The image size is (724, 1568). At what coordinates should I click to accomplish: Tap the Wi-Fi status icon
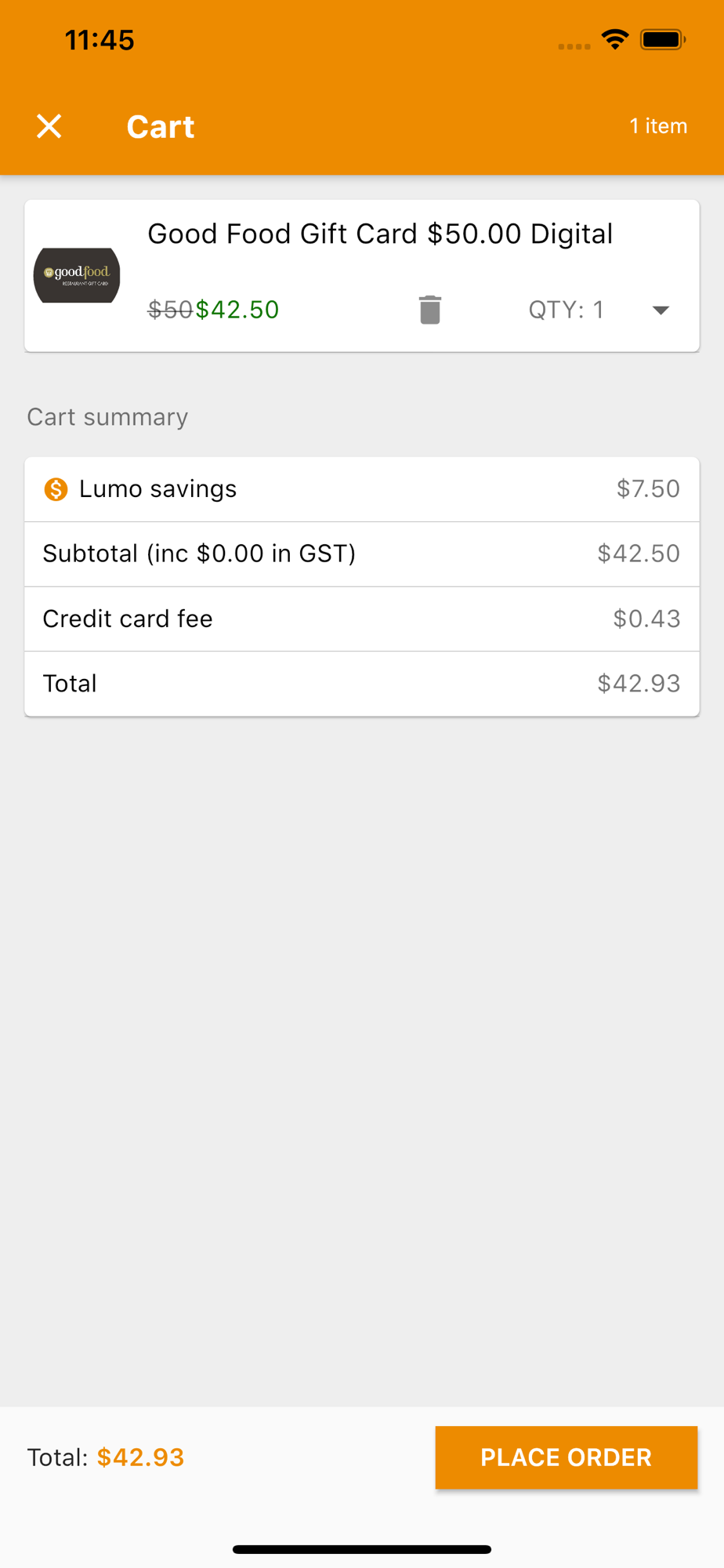coord(615,39)
